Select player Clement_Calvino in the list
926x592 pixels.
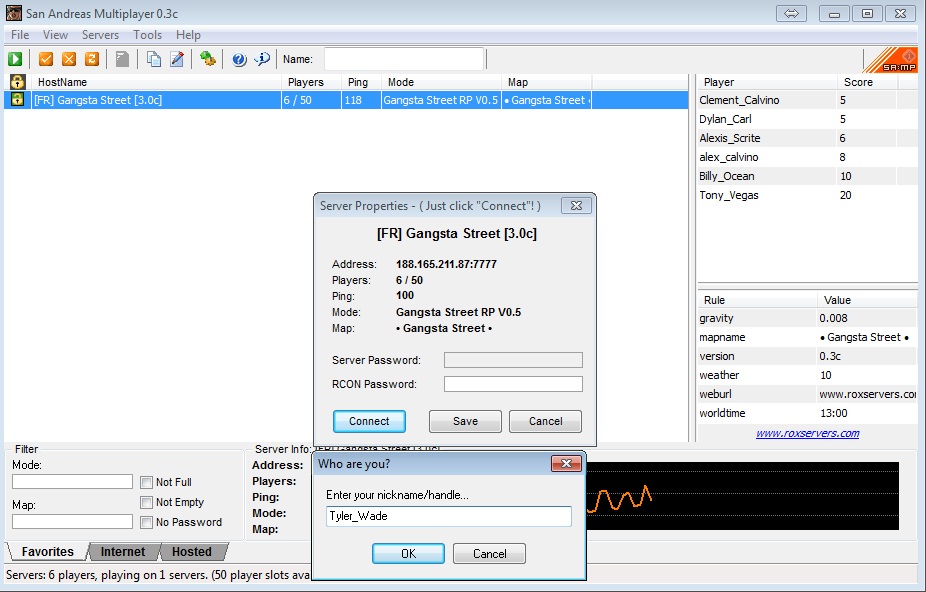click(807, 100)
